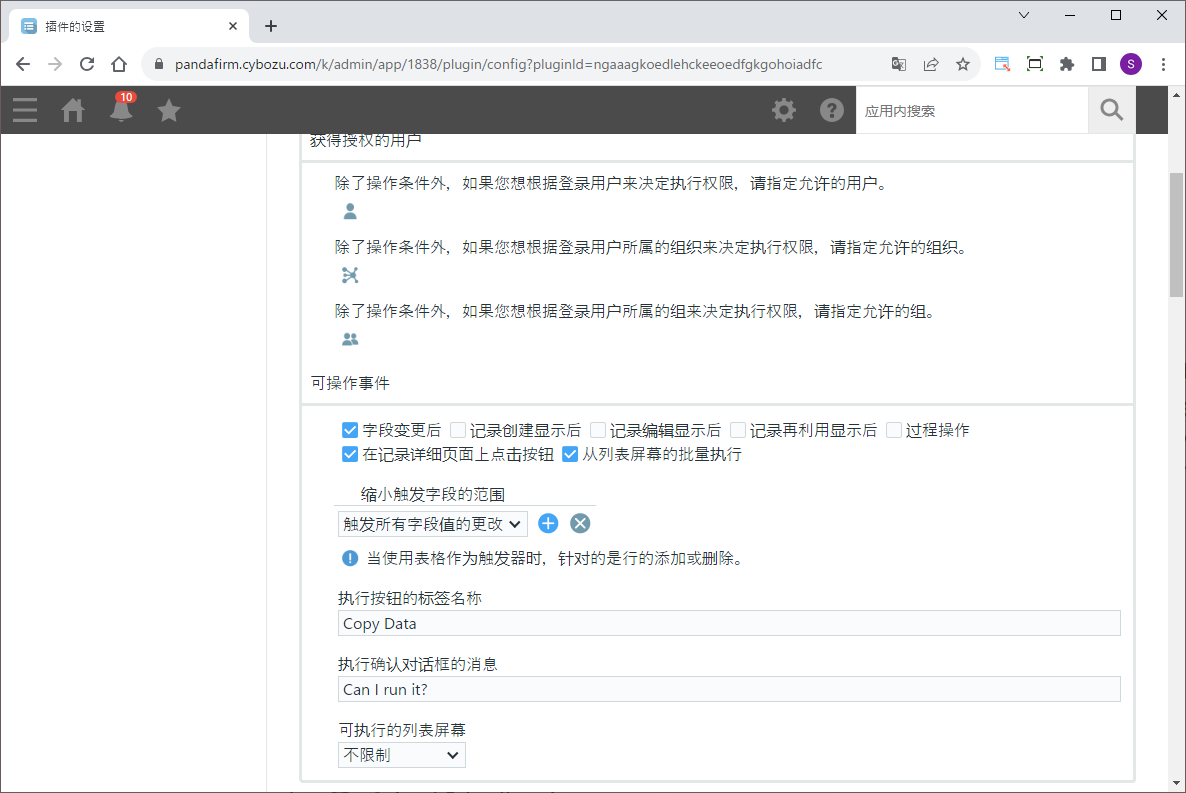Viewport: 1186px width, 793px height.
Task: Add a trigger field with plus icon
Action: click(x=548, y=523)
